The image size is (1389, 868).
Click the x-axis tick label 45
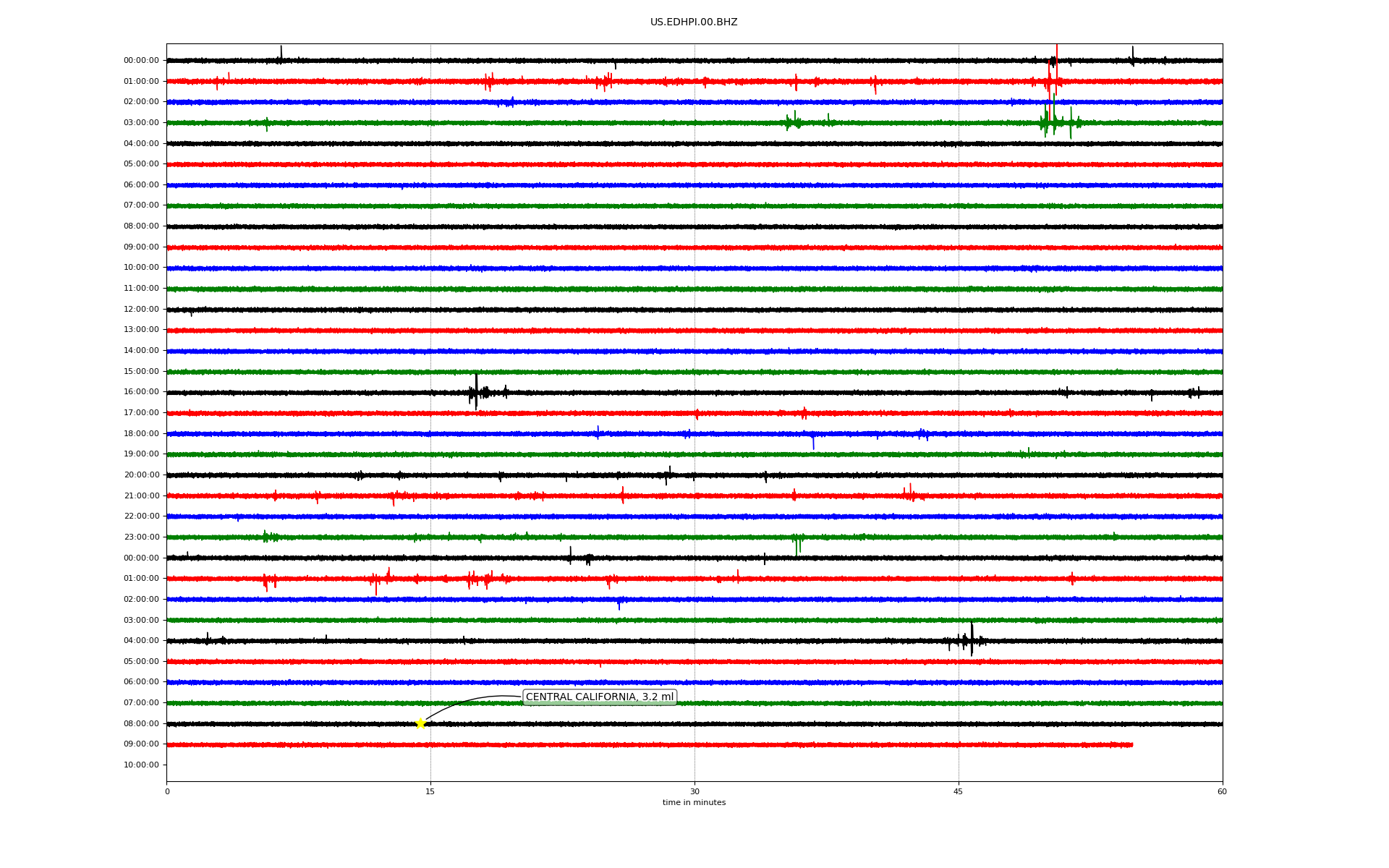[x=959, y=792]
